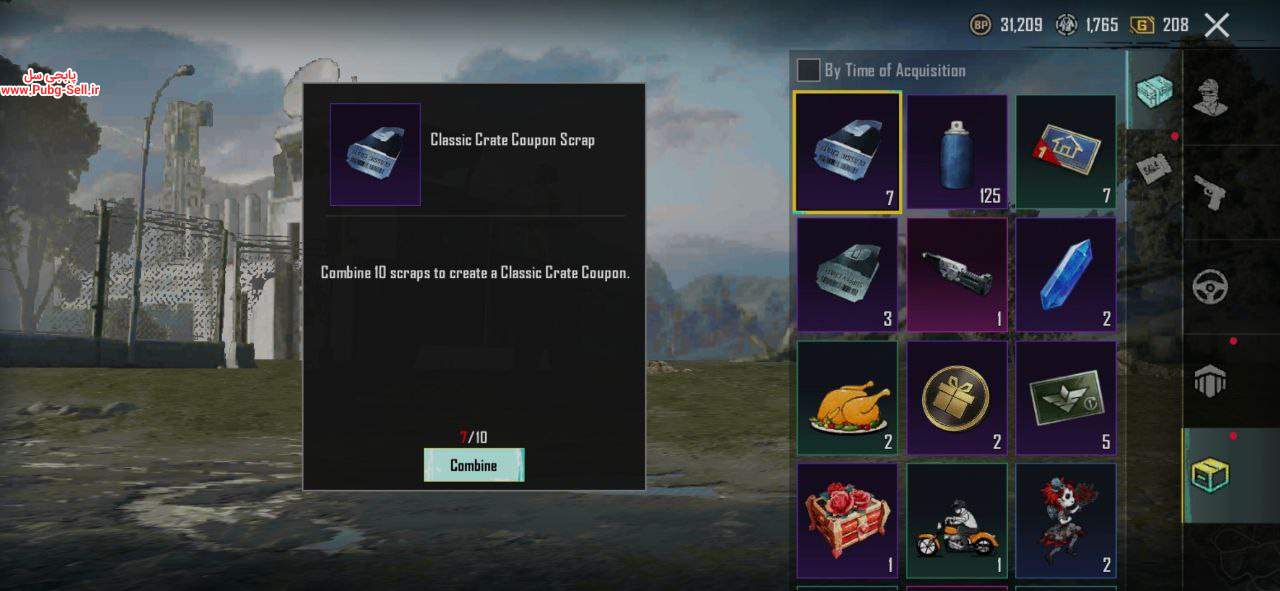Open the parachute backpack category tab
1280x591 pixels.
[x=1211, y=381]
